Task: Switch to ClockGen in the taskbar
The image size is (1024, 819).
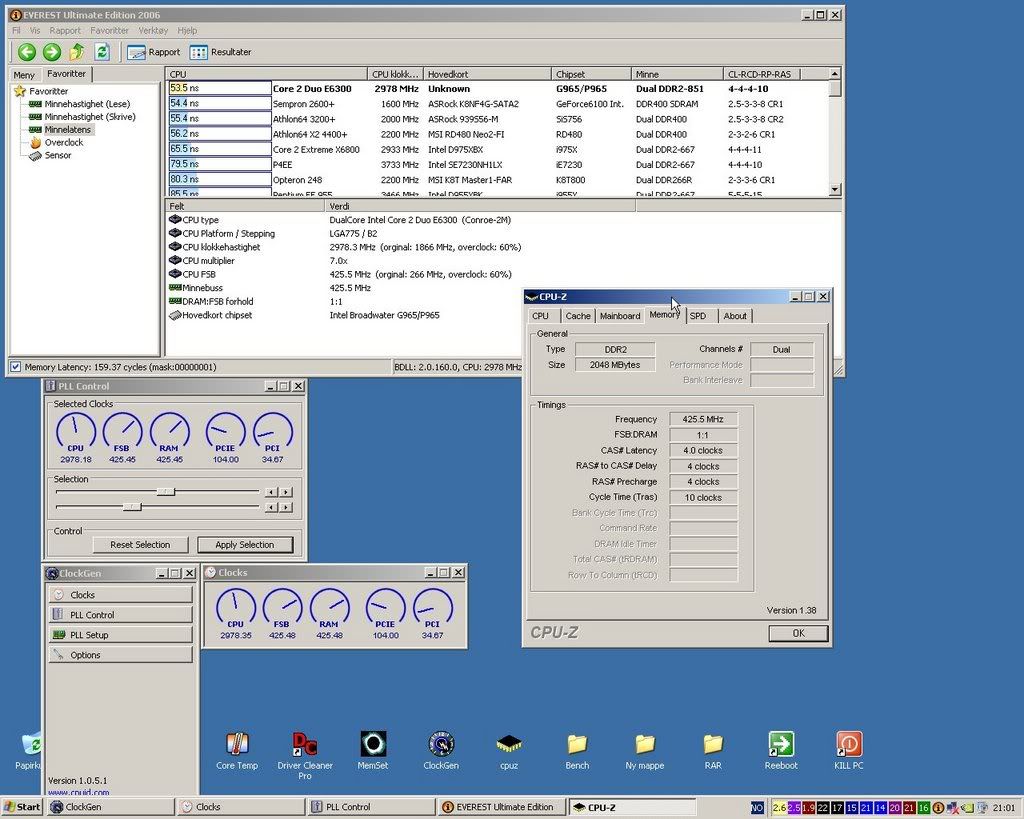Action: click(111, 807)
